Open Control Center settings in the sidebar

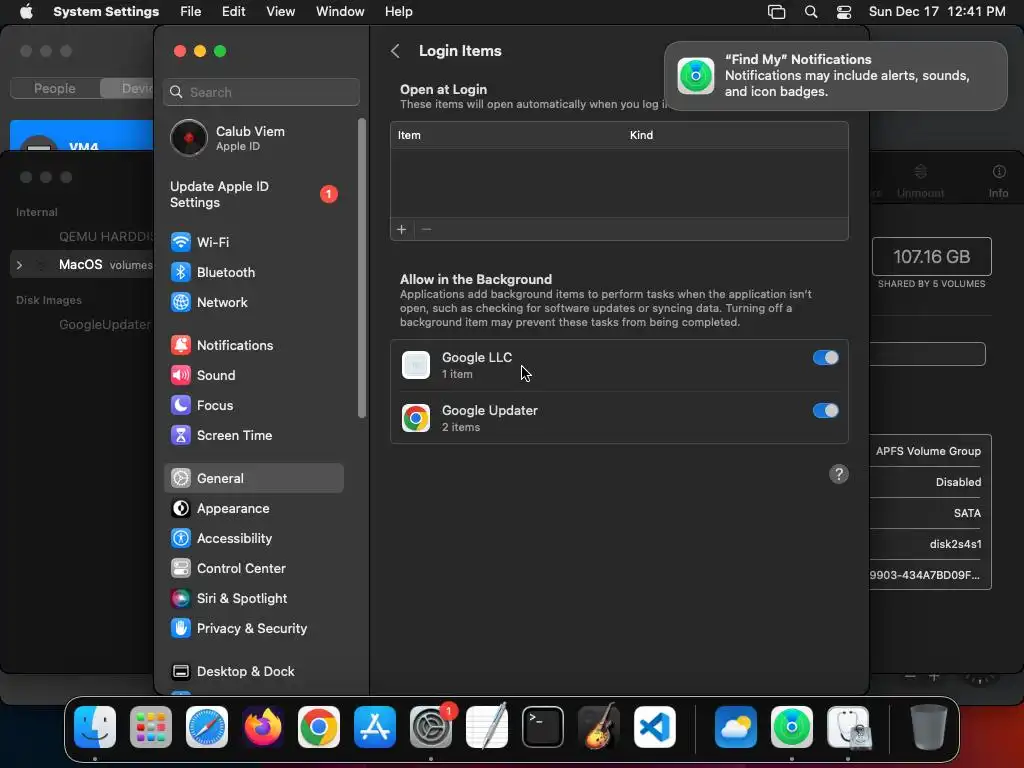point(253,569)
